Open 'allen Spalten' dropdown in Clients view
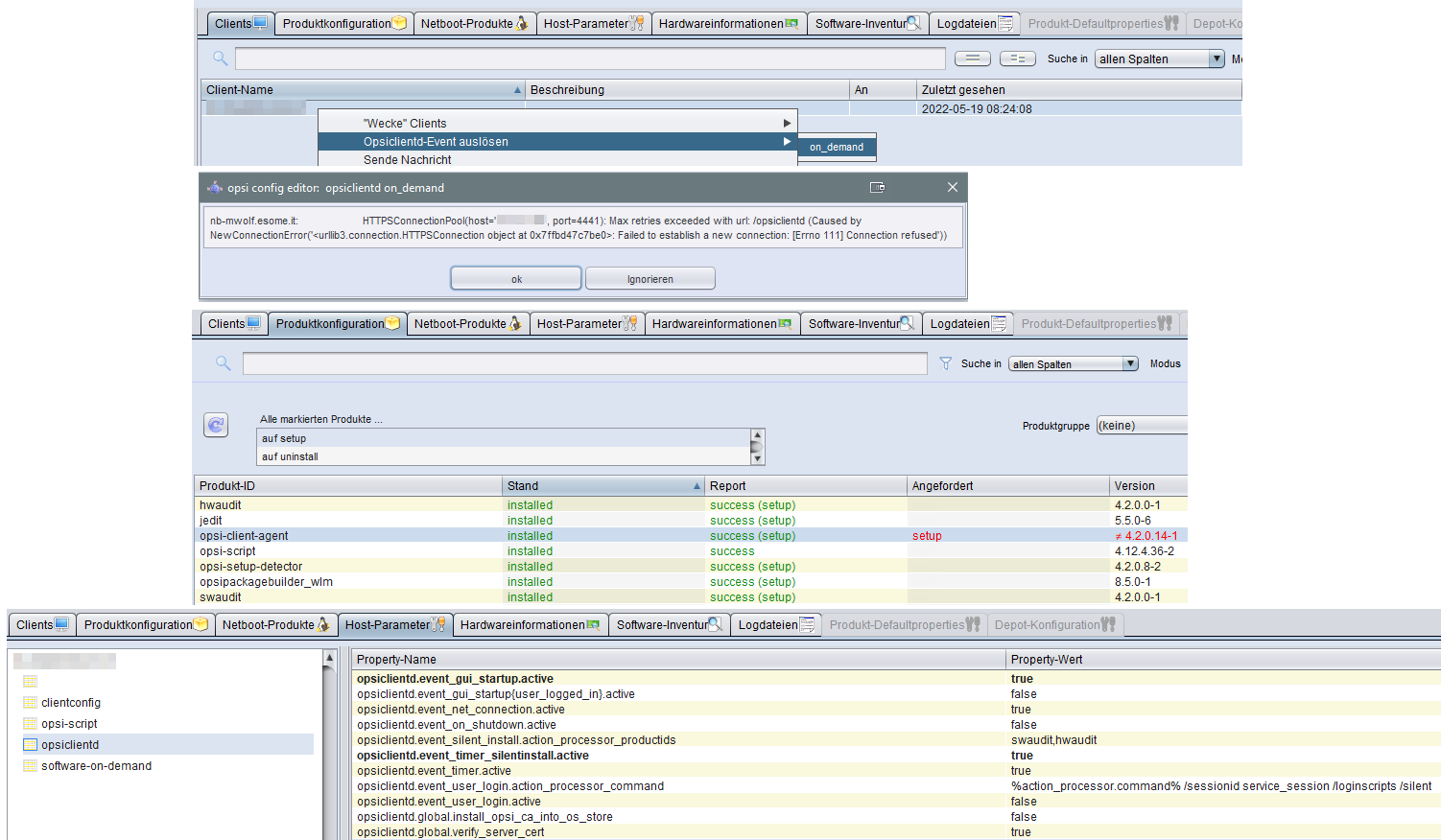 click(1217, 58)
